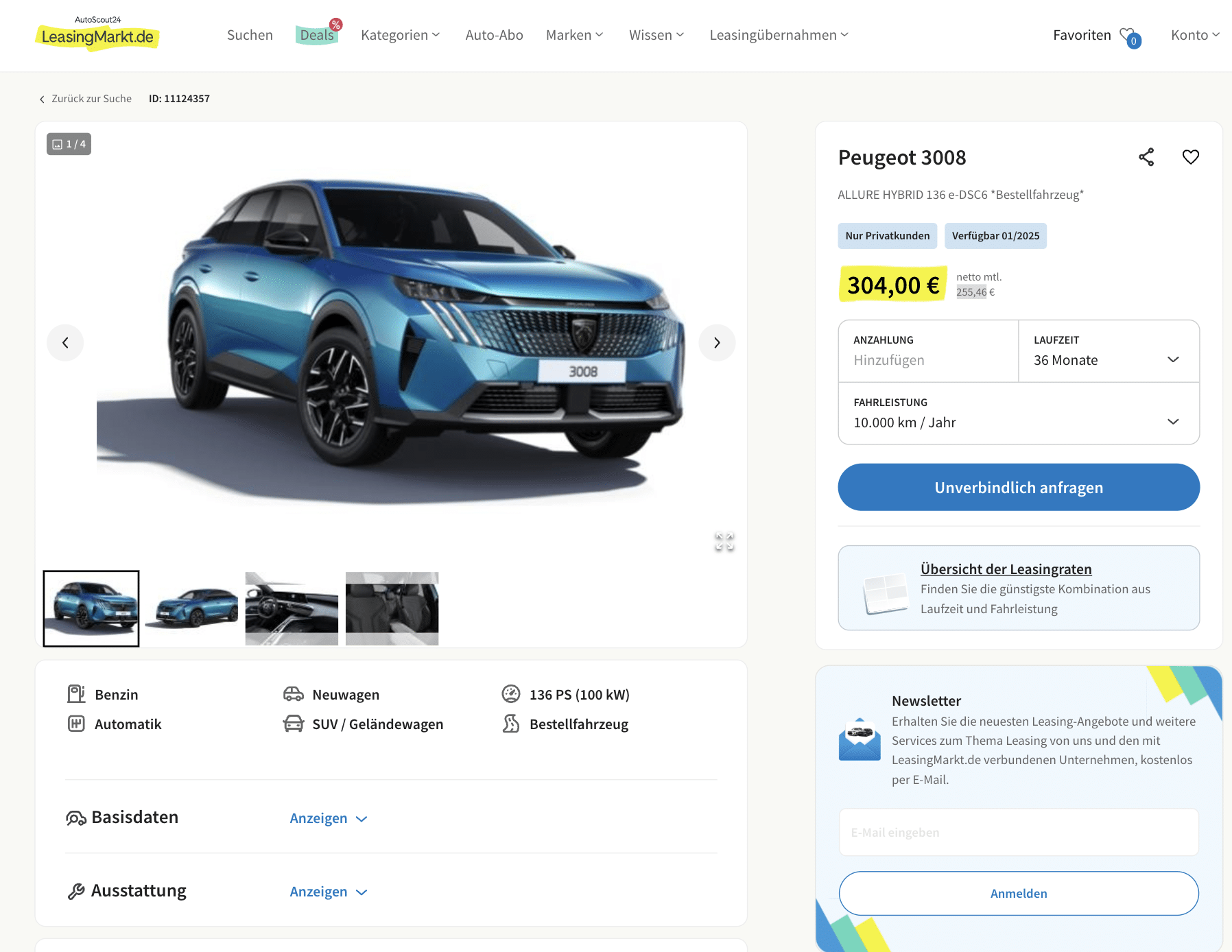
Task: Open the Laufzeit 36 Monate dropdown
Action: pos(1109,351)
